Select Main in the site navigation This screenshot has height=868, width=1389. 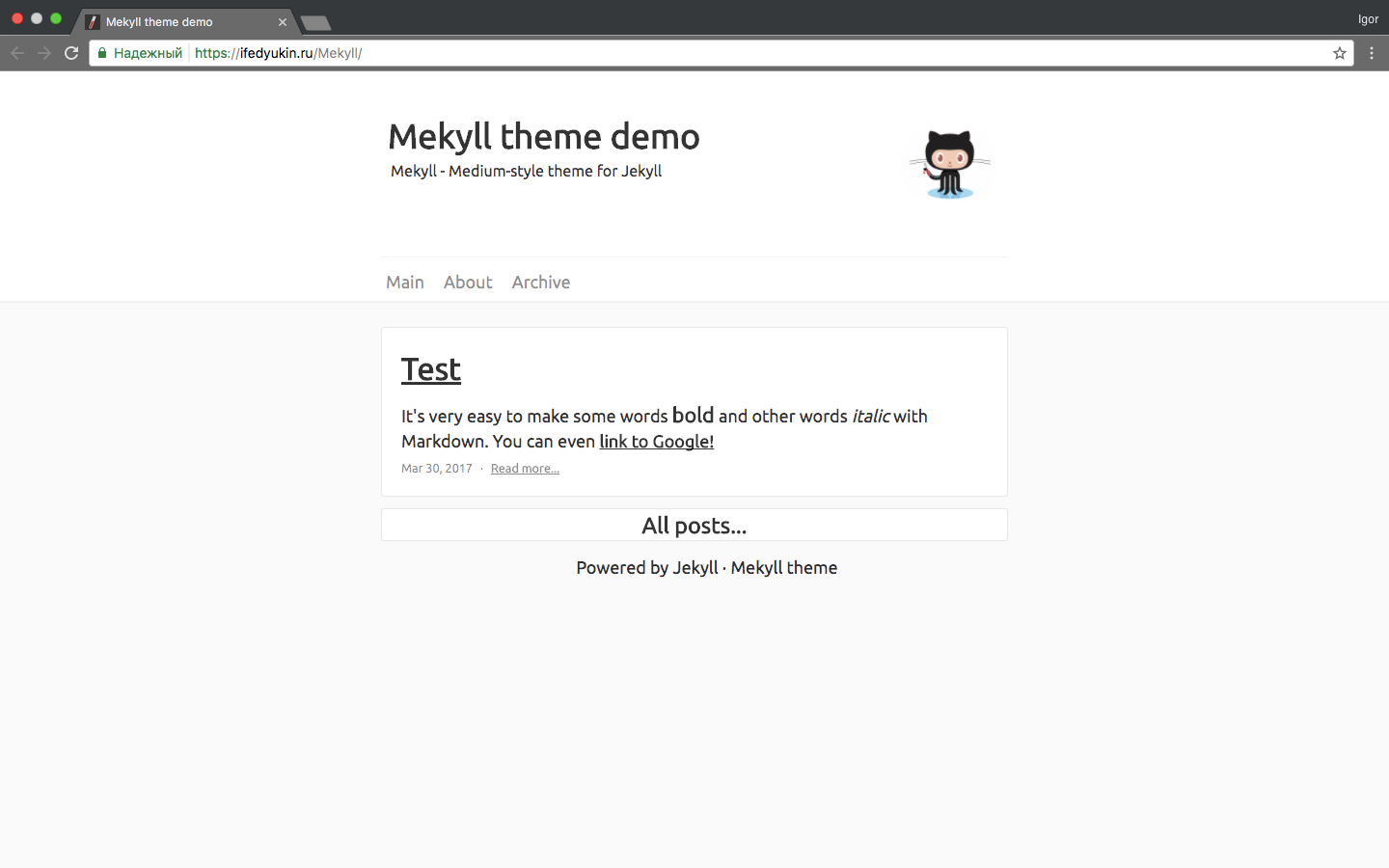pyautogui.click(x=404, y=282)
